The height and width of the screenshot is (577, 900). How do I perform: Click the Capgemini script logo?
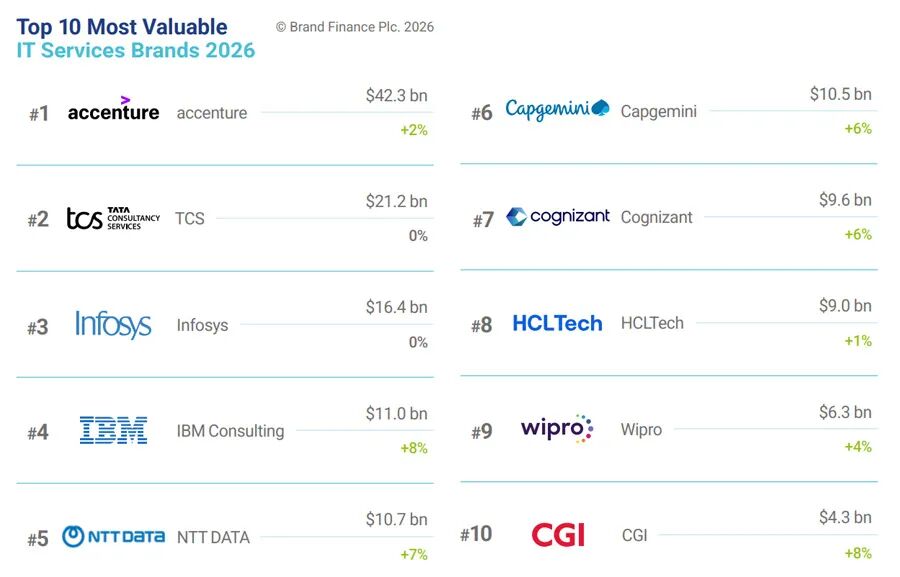point(557,109)
